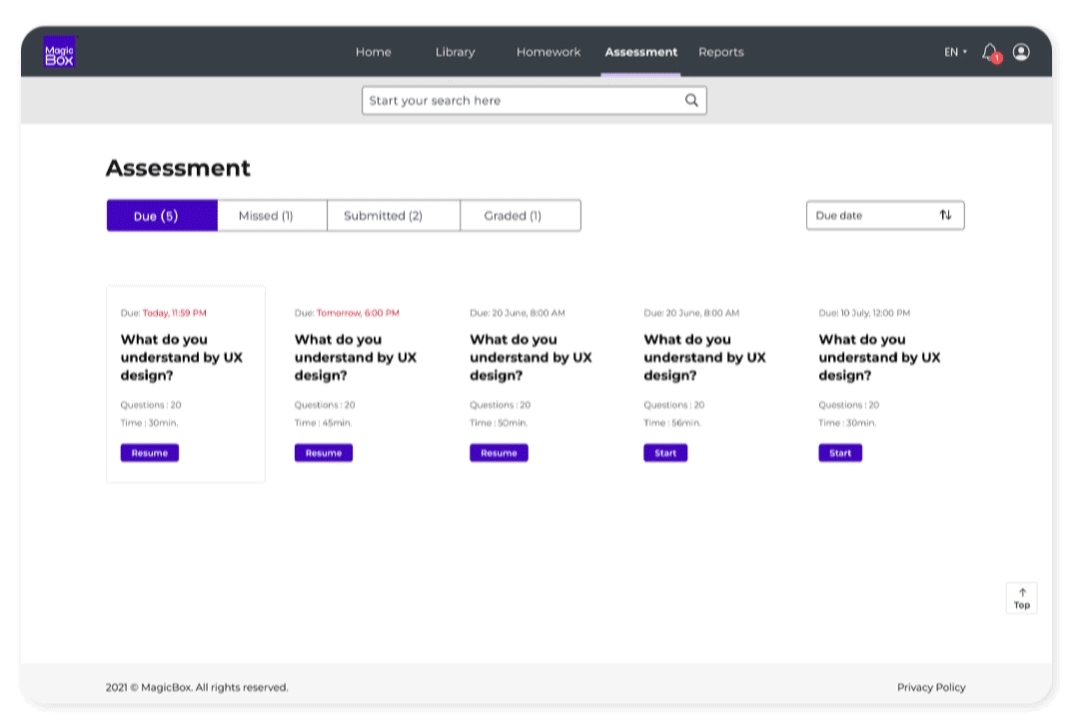Viewport: 1080px width, 722px height.
Task: Go to Home in navigation
Action: tap(373, 52)
